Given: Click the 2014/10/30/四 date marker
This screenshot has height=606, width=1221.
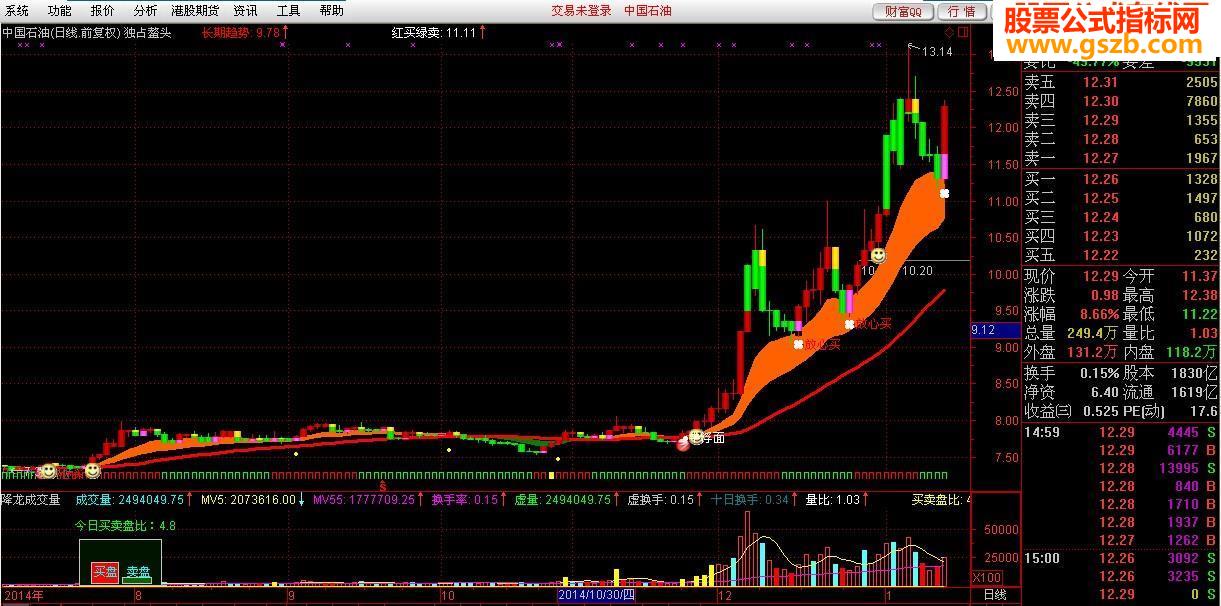Looking at the screenshot, I should [596, 596].
